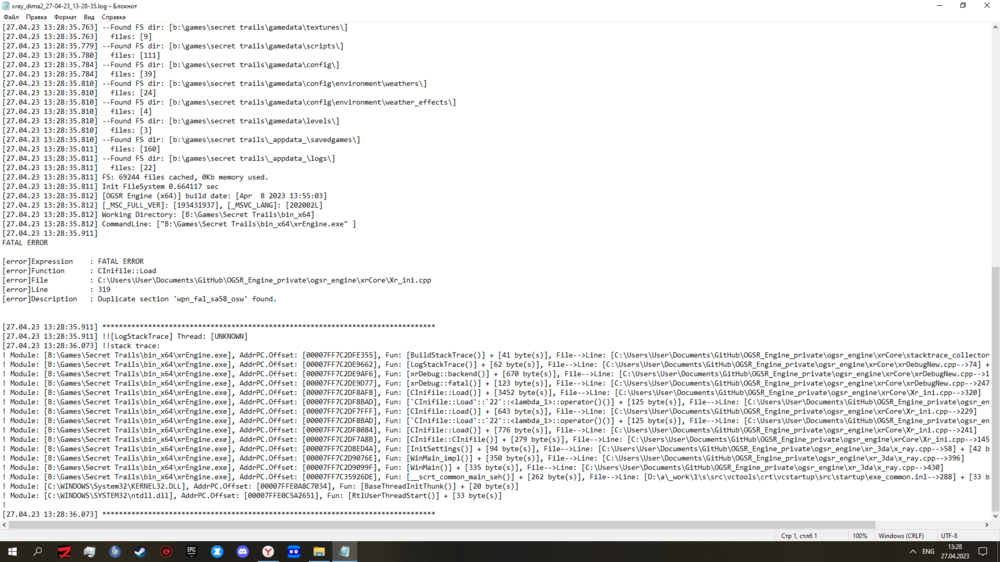Click the '_appdata_\savedgames\' line
Screen dimensions: 1000x562
(181, 140)
